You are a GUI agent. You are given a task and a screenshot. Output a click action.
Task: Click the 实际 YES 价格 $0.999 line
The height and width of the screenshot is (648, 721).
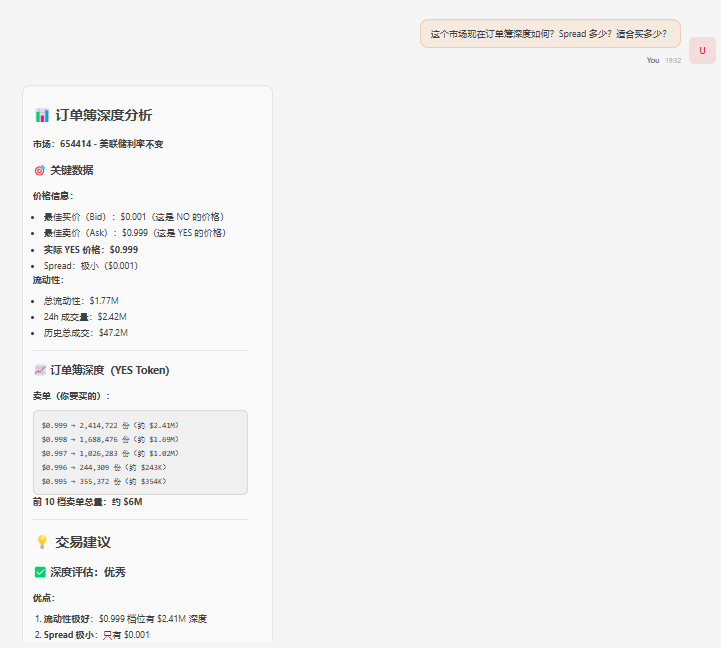[x=91, y=249]
